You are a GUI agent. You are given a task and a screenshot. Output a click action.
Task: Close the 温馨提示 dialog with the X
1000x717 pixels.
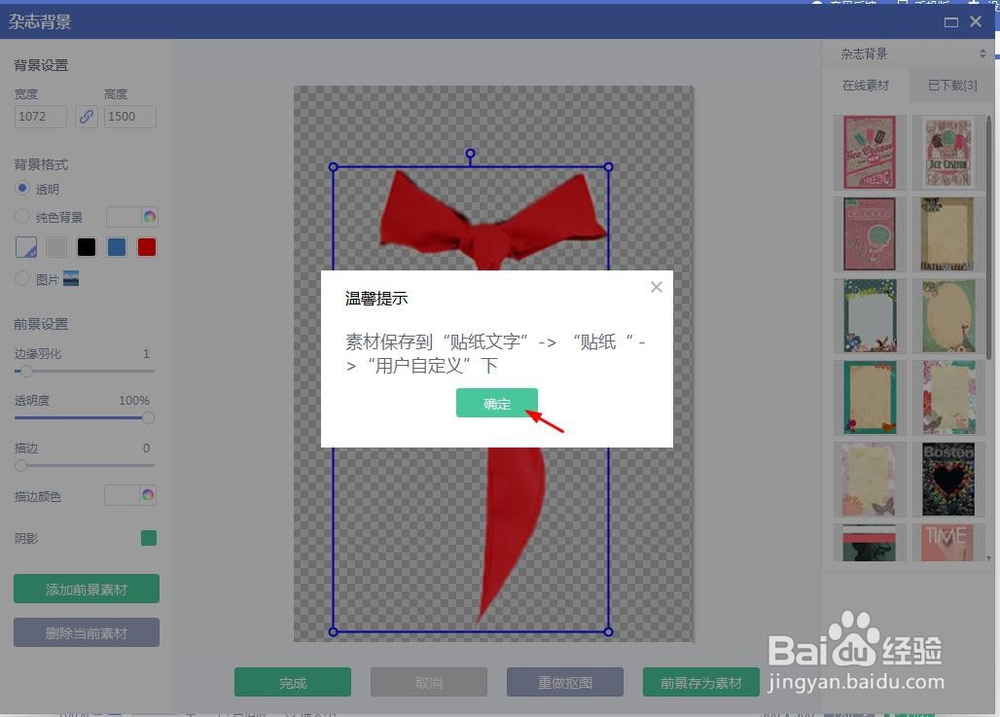pyautogui.click(x=656, y=287)
